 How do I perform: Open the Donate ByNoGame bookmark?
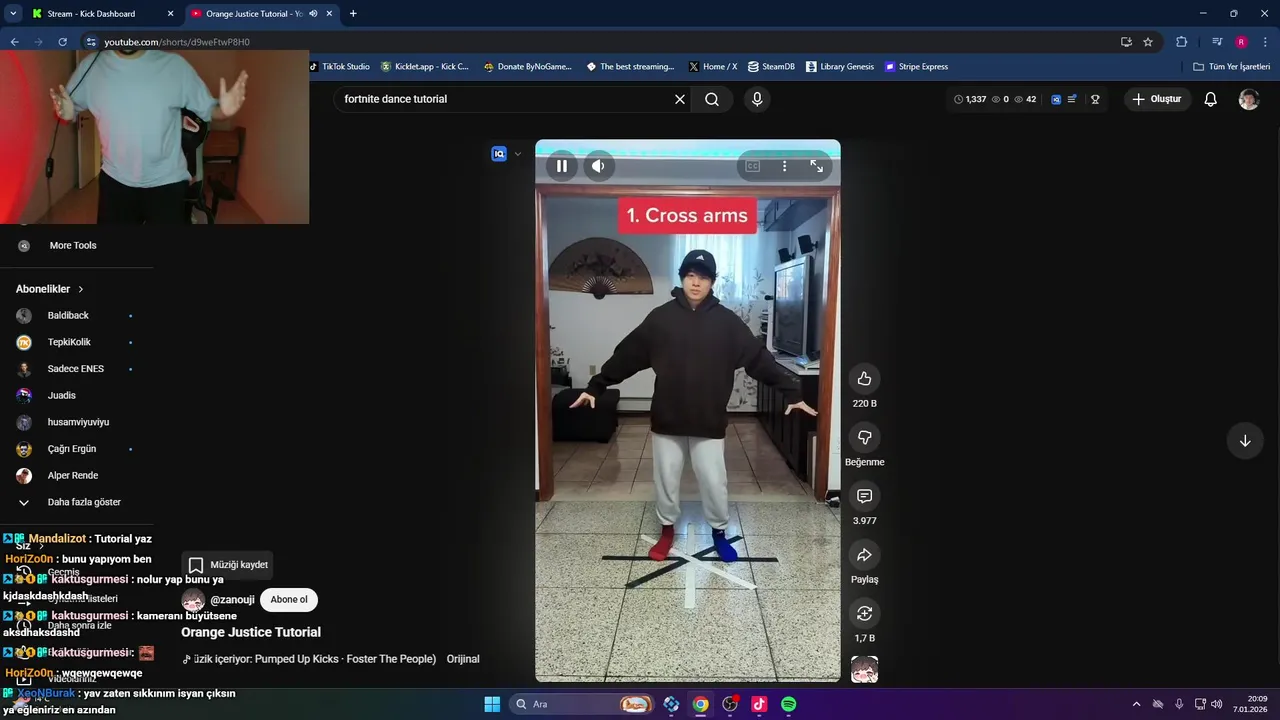[528, 67]
